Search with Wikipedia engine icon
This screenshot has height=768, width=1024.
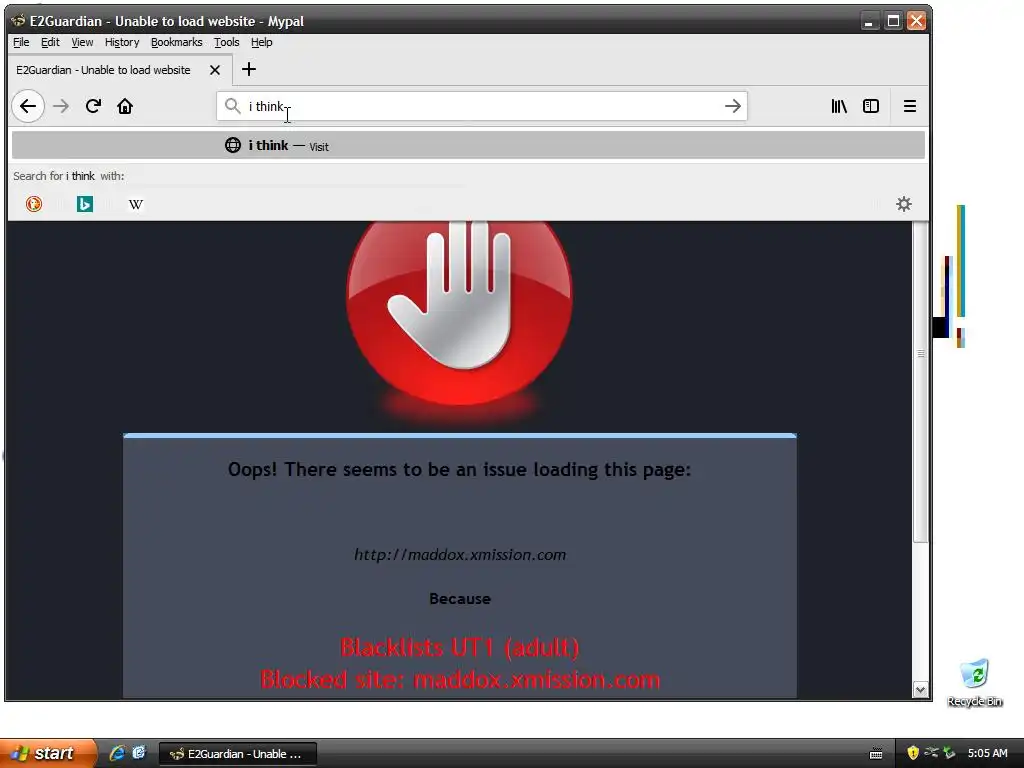pyautogui.click(x=136, y=204)
